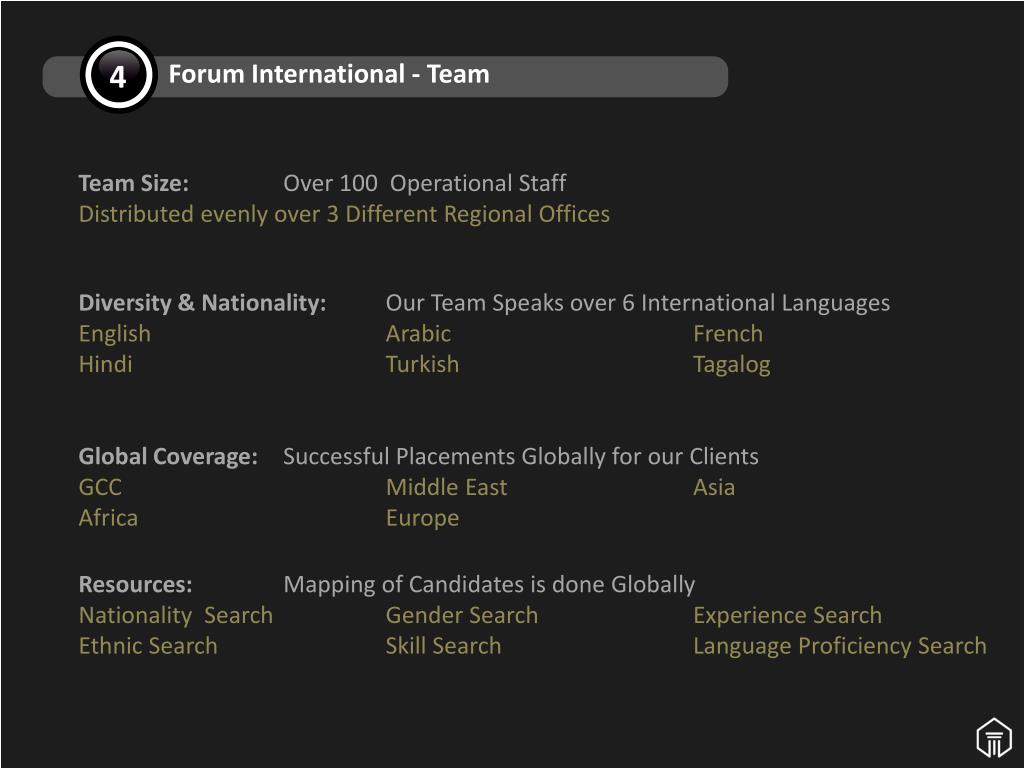Click the 'Arabic' language entry
Image resolution: width=1024 pixels, height=768 pixels.
419,334
